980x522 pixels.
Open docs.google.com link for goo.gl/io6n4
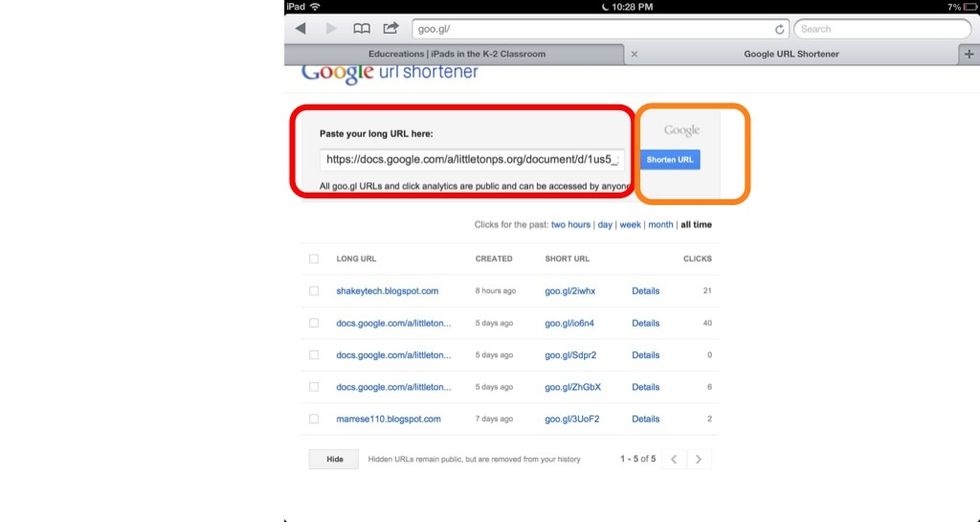pos(393,323)
